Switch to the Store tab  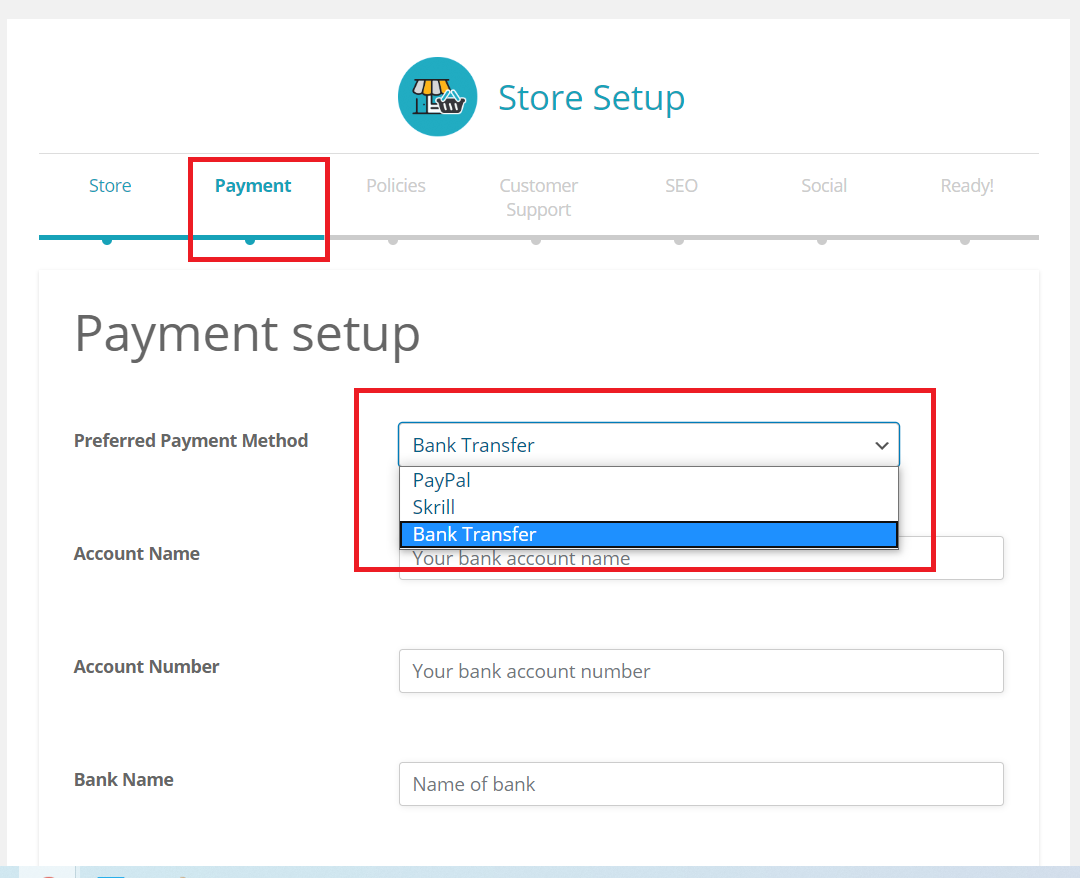tap(110, 185)
